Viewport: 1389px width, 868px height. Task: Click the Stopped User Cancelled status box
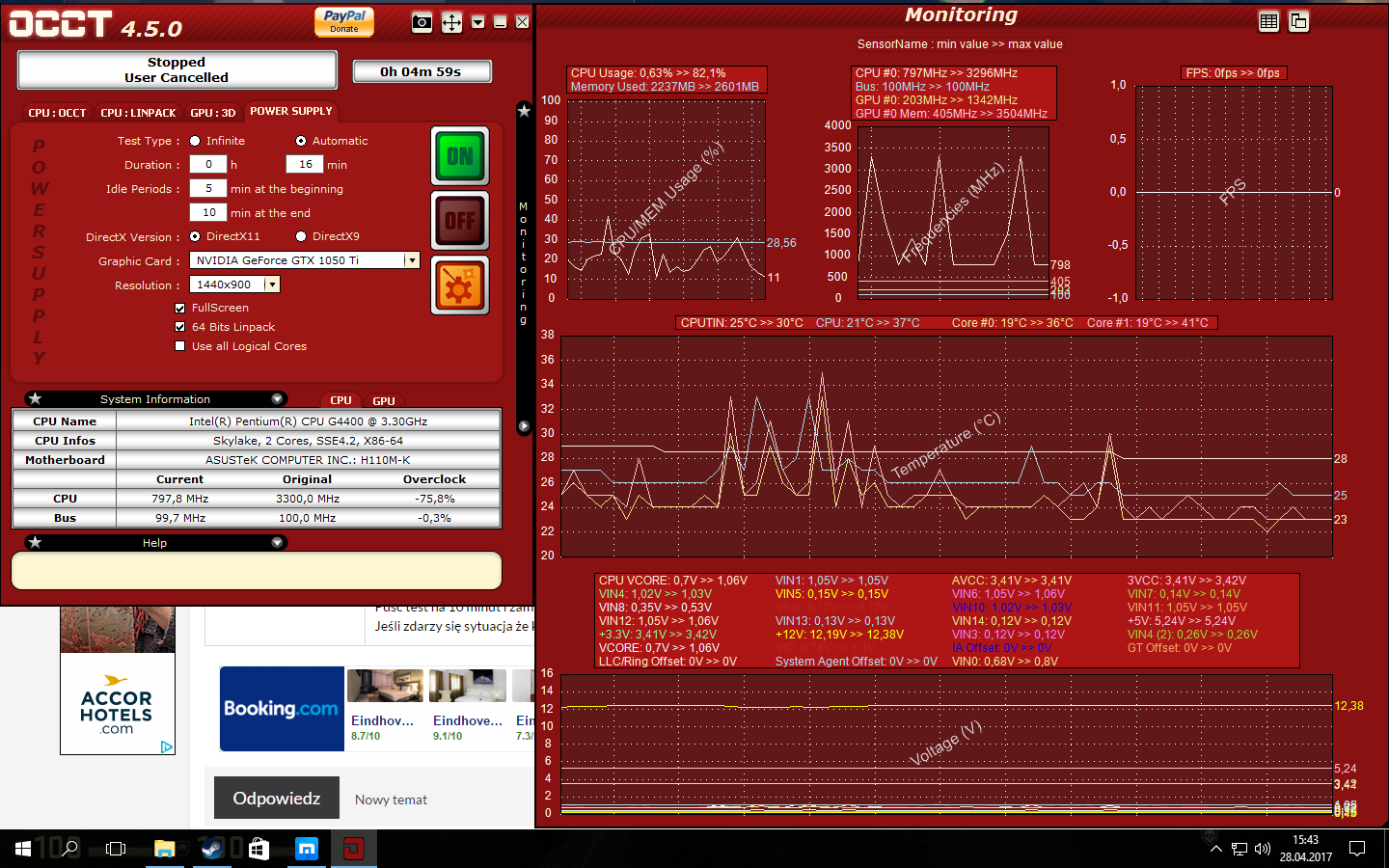click(177, 69)
